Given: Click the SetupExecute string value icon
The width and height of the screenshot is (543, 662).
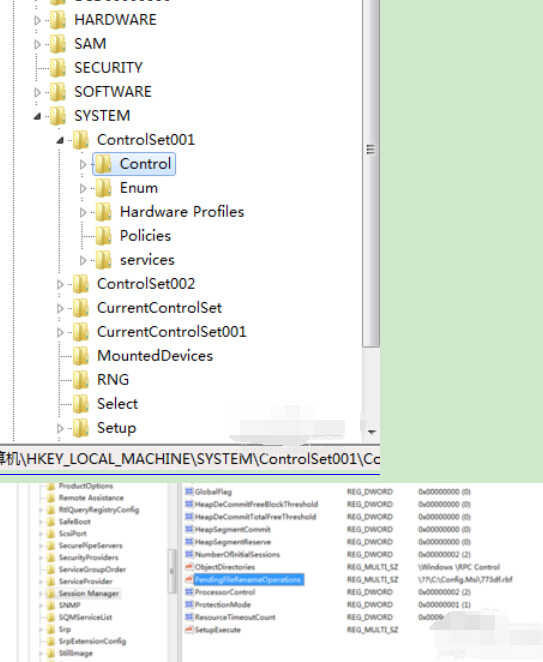Looking at the screenshot, I should tap(189, 629).
